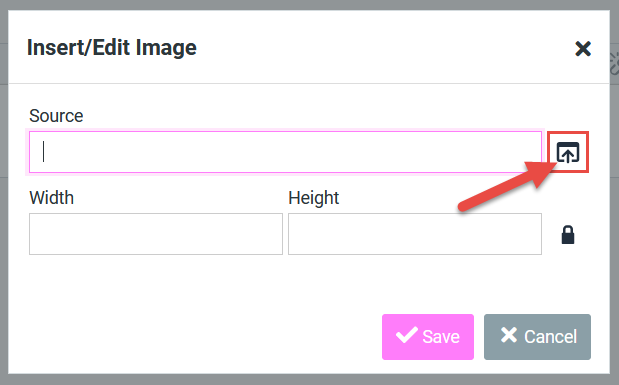The image size is (619, 385).
Task: Close the Insert/Edit Image dialog with X
Action: [x=583, y=49]
